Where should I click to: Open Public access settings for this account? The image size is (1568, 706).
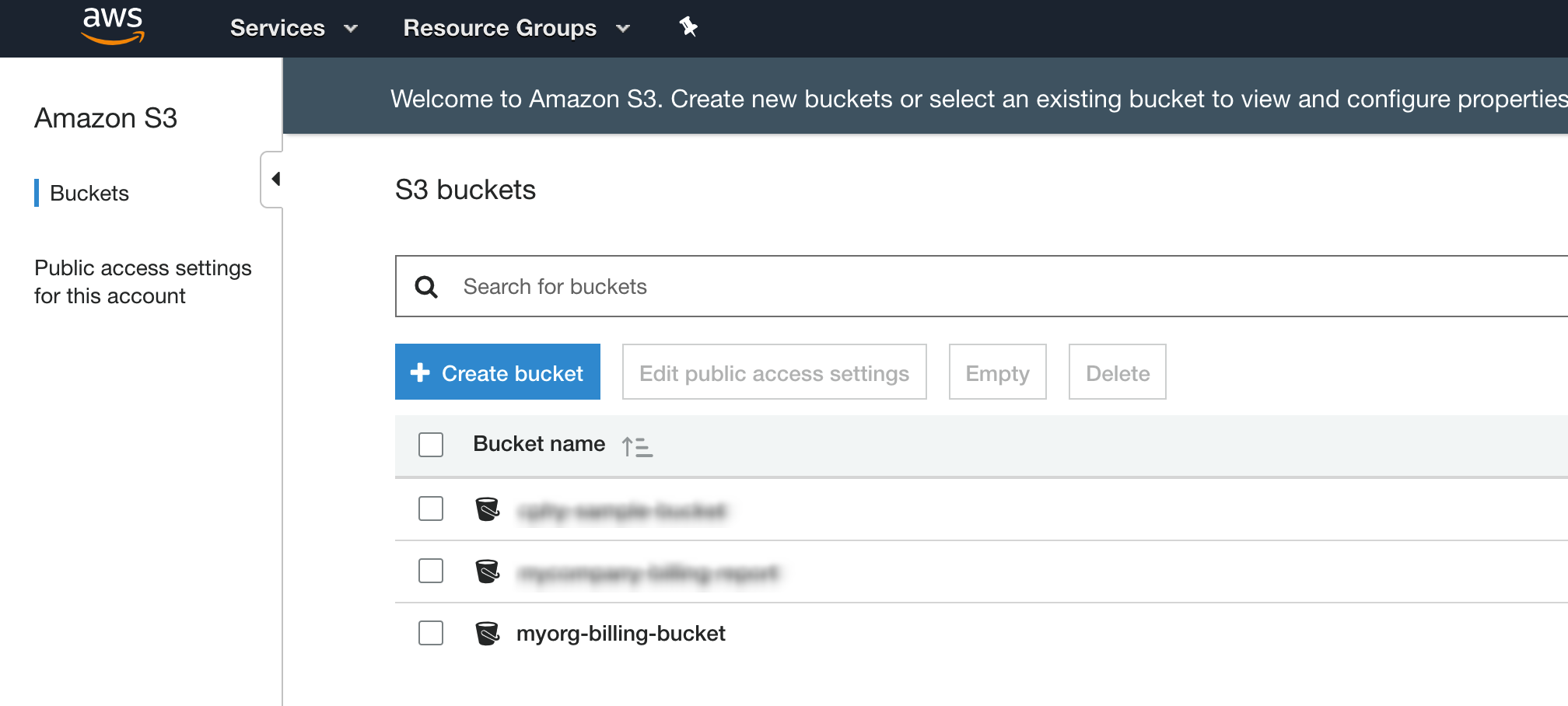(x=142, y=281)
